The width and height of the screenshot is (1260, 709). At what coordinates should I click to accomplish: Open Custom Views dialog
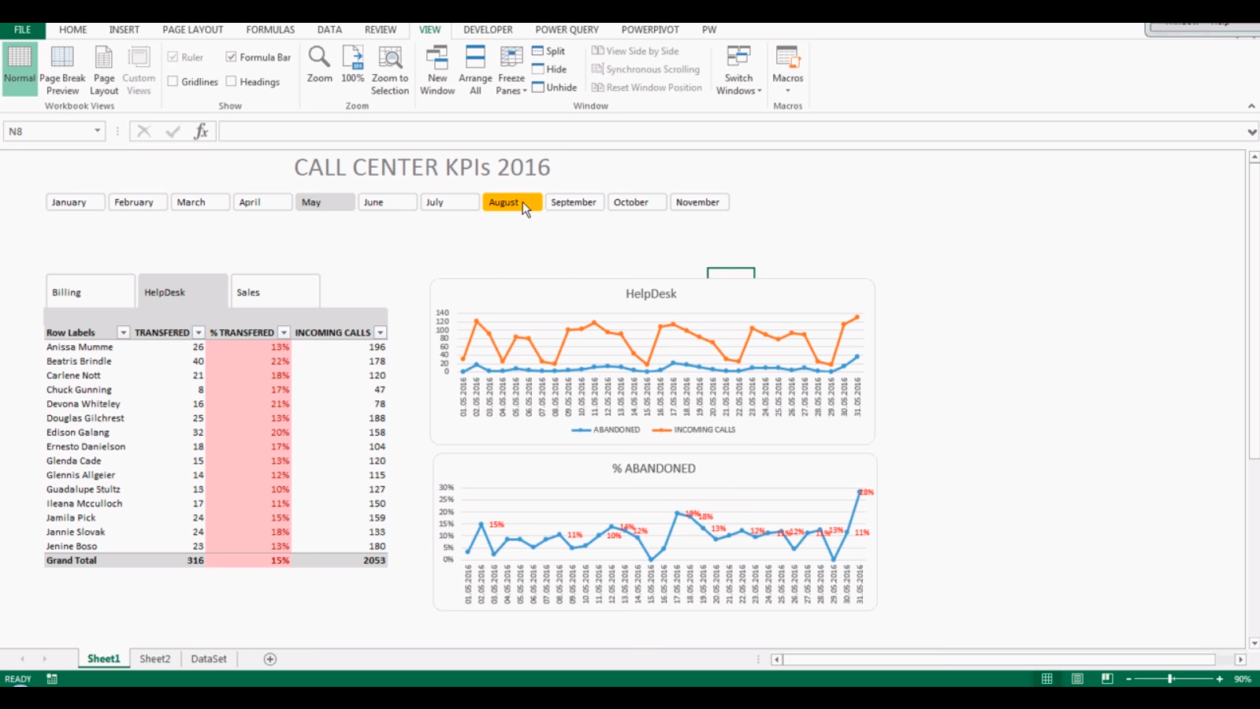point(139,69)
